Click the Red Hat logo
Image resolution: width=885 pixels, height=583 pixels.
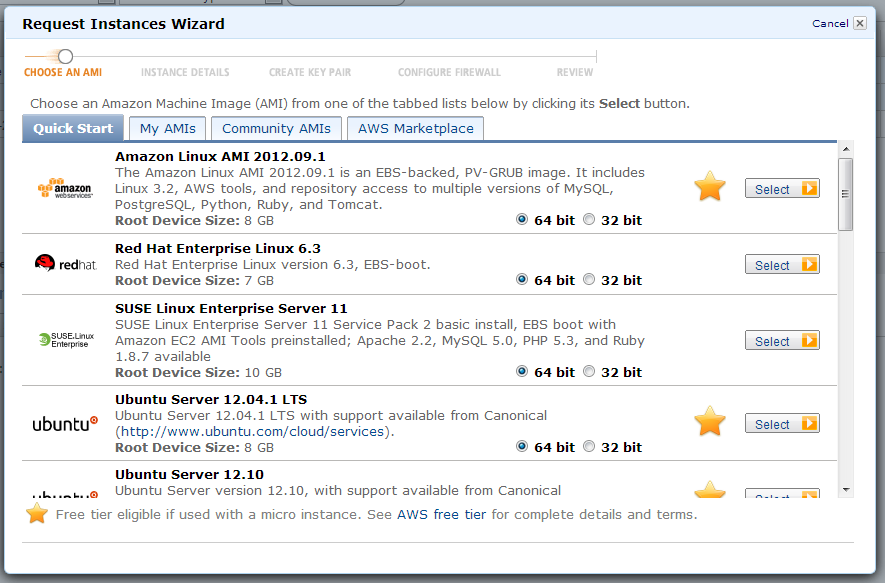(65, 264)
